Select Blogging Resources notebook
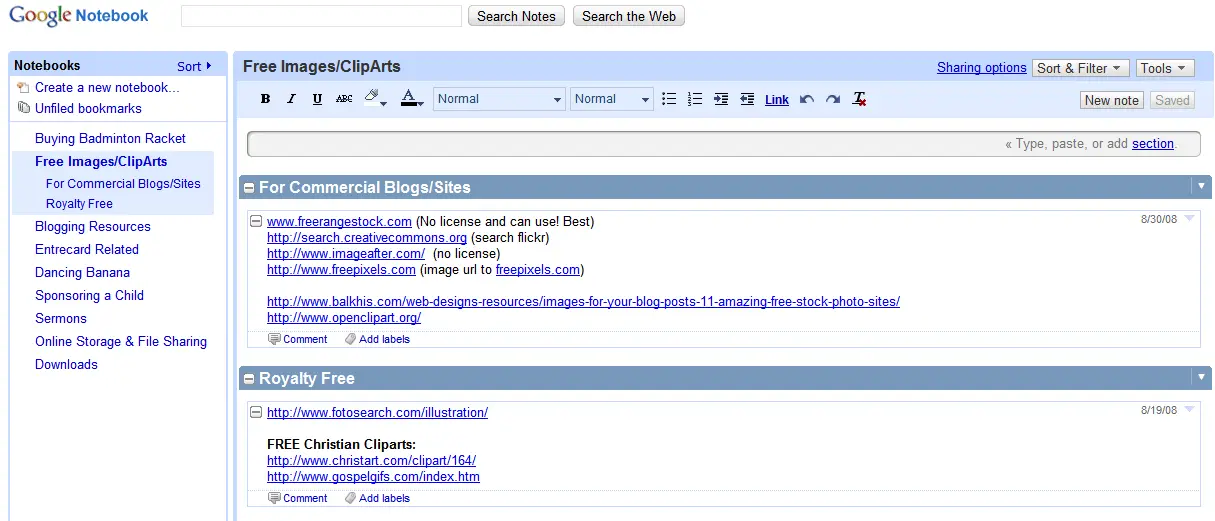The height and width of the screenshot is (521, 1215). 93,226
